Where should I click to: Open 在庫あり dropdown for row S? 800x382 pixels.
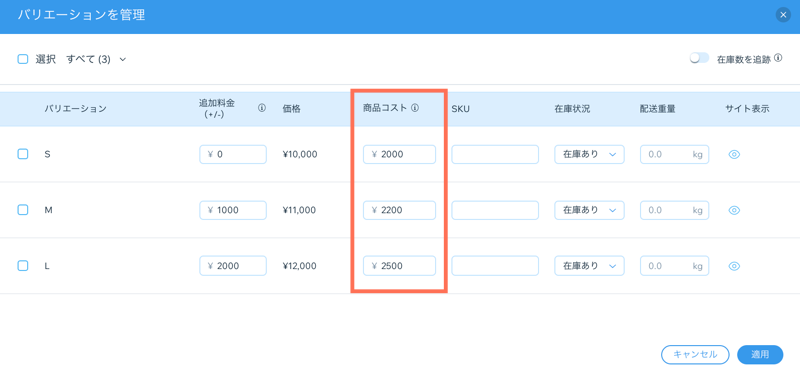coord(589,155)
